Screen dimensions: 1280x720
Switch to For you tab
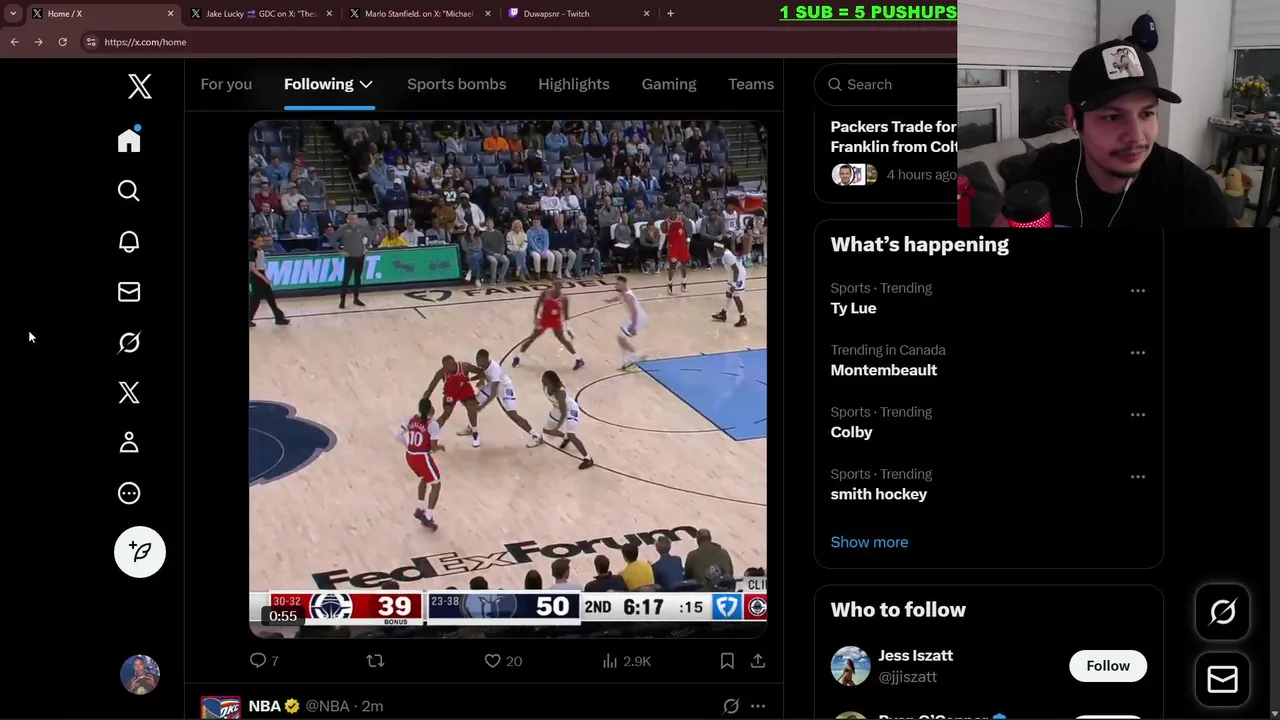226,84
